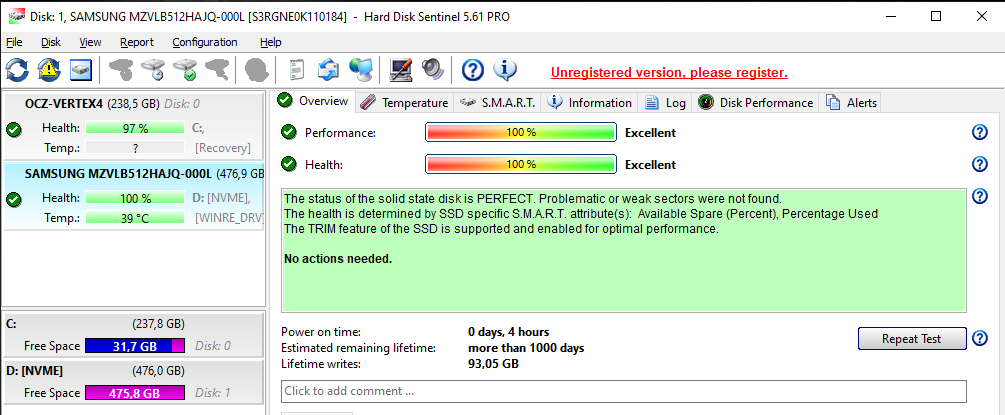Open the Disk menu
1005x415 pixels.
click(51, 42)
